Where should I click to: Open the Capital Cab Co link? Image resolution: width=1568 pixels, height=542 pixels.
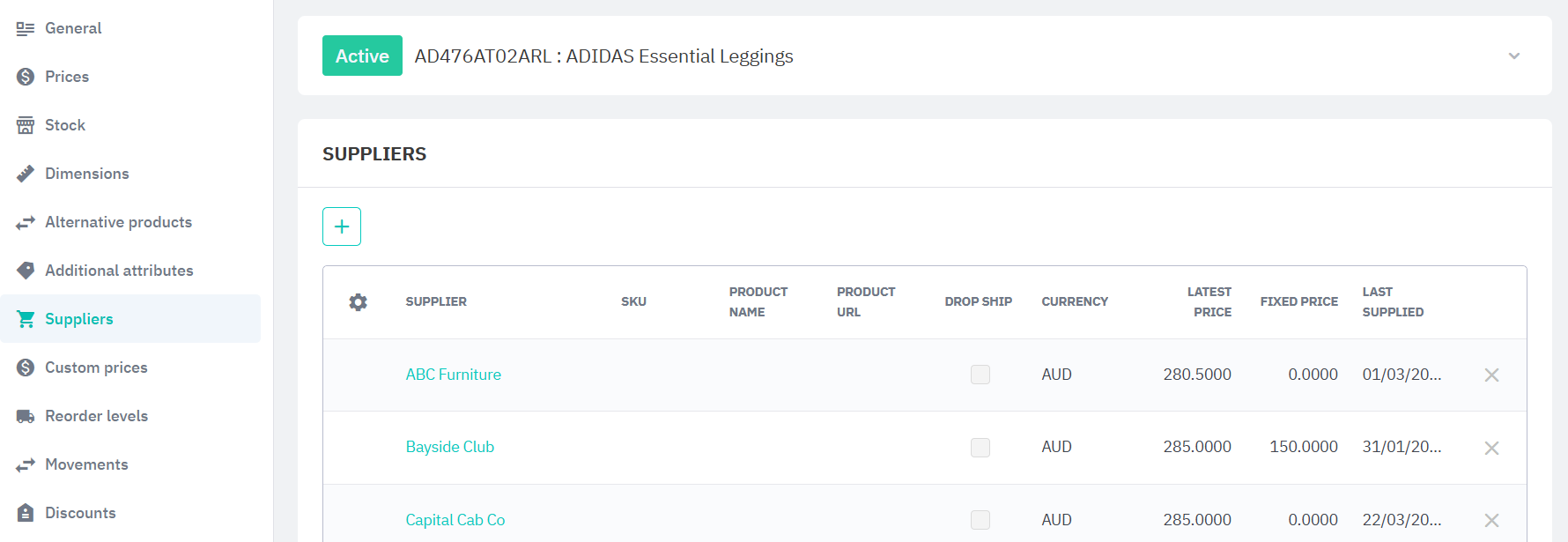[455, 520]
